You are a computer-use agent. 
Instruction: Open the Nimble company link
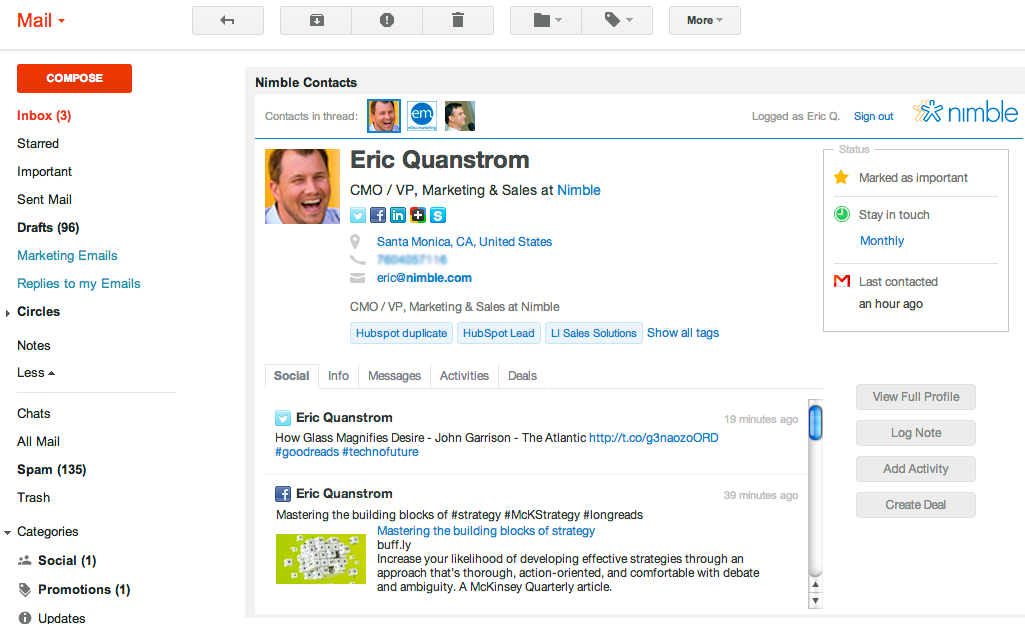coord(579,190)
